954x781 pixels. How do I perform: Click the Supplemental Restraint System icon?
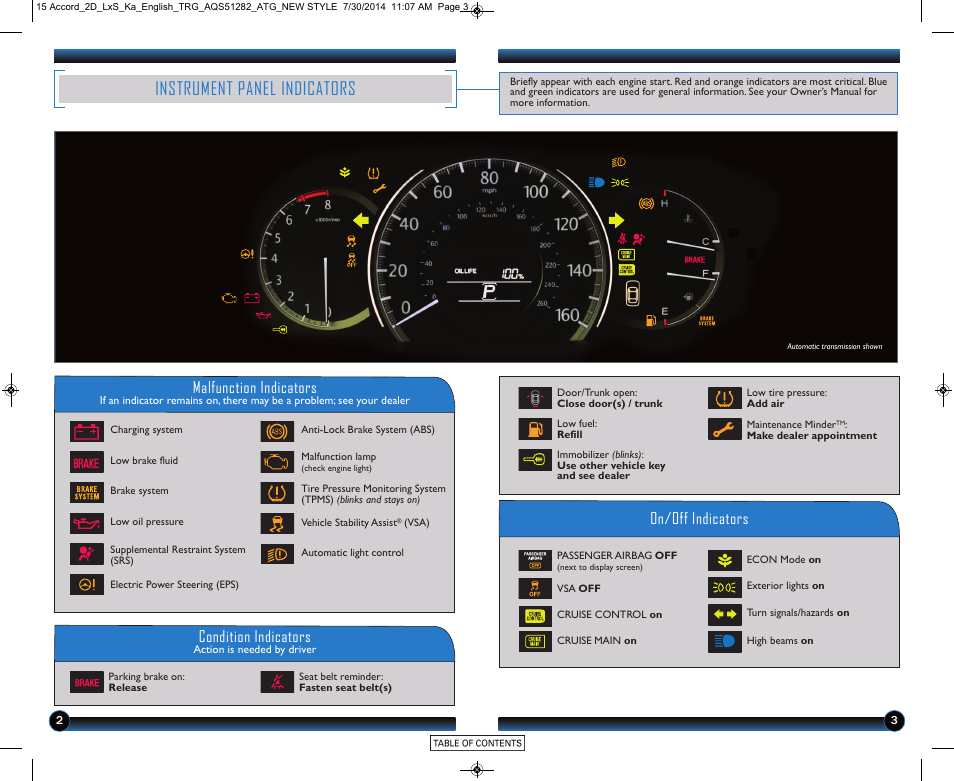click(86, 554)
